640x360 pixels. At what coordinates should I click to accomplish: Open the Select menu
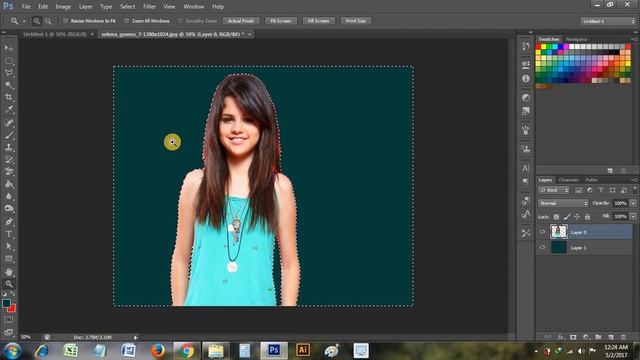[x=127, y=7]
